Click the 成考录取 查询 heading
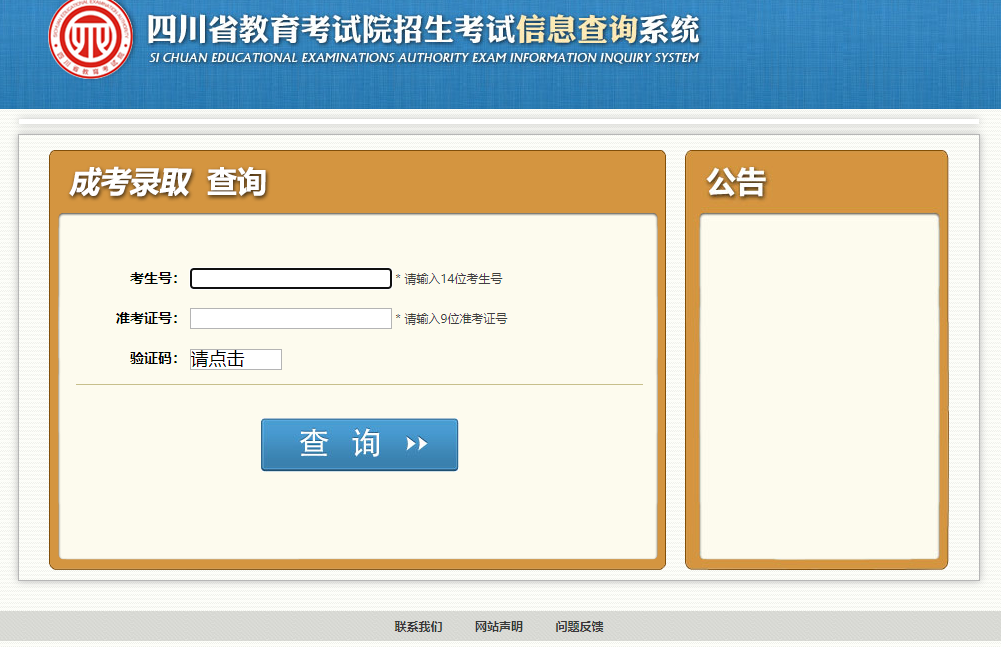Image resolution: width=1001 pixels, height=647 pixels. (x=167, y=183)
